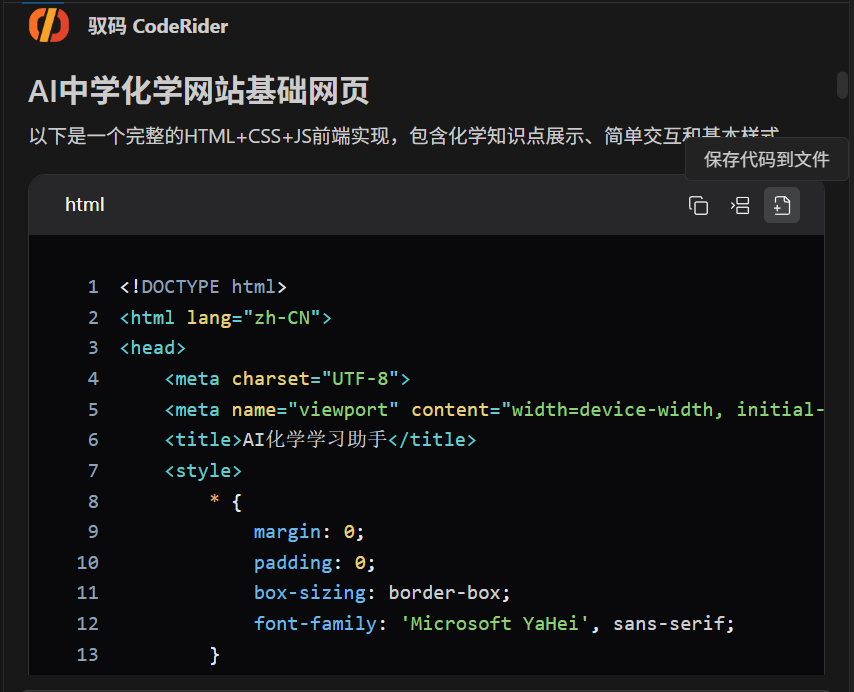The image size is (854, 692).
Task: Save code to file icon
Action: pyautogui.click(x=782, y=205)
